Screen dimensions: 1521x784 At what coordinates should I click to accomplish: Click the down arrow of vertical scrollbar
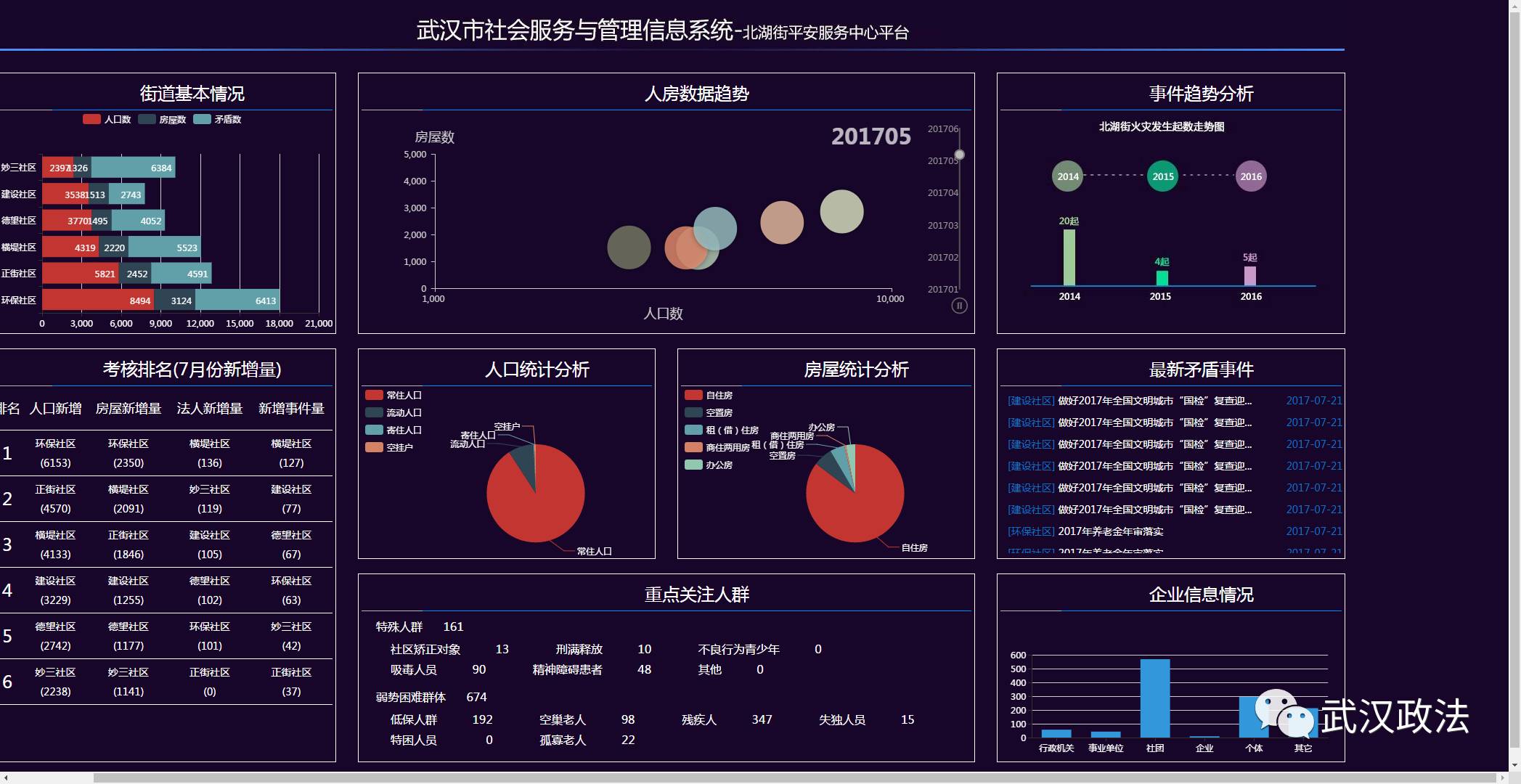coord(1515,766)
